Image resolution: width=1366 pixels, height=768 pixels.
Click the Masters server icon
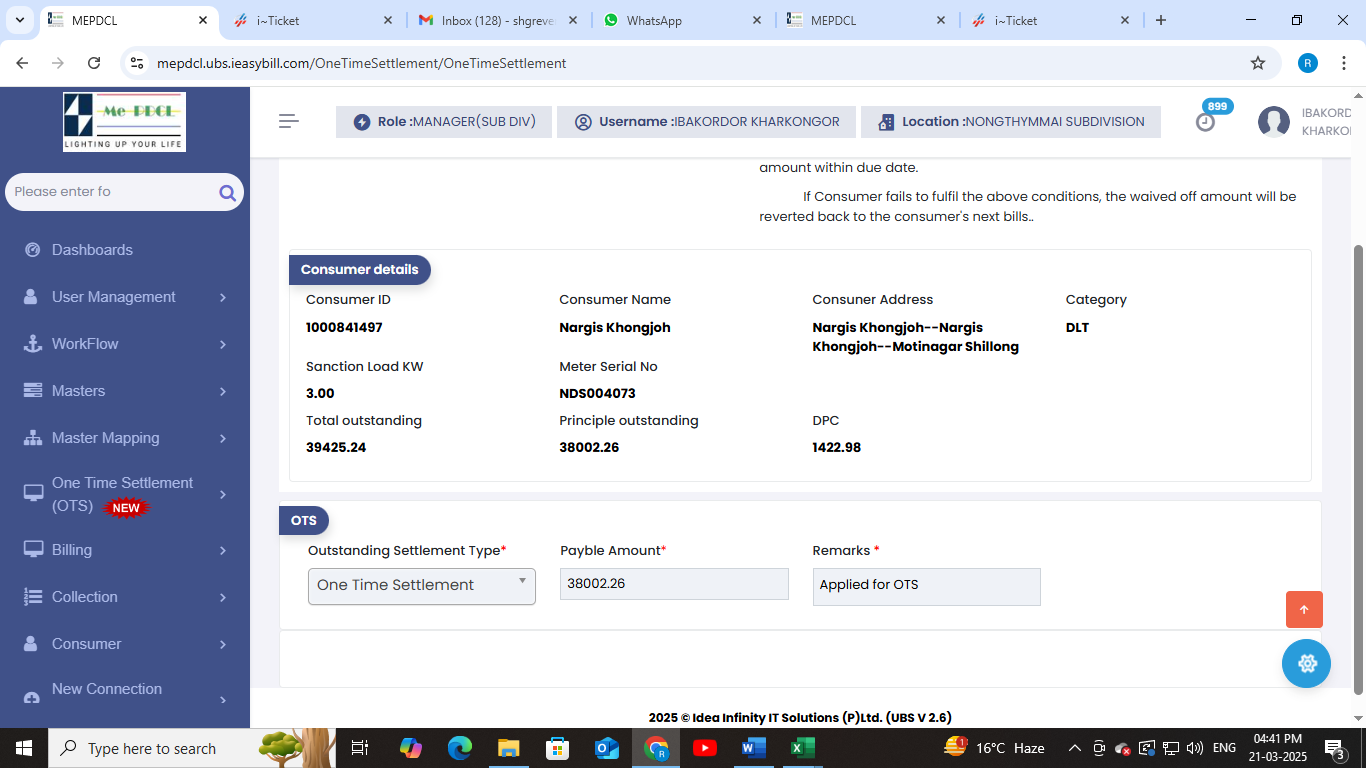(32, 391)
